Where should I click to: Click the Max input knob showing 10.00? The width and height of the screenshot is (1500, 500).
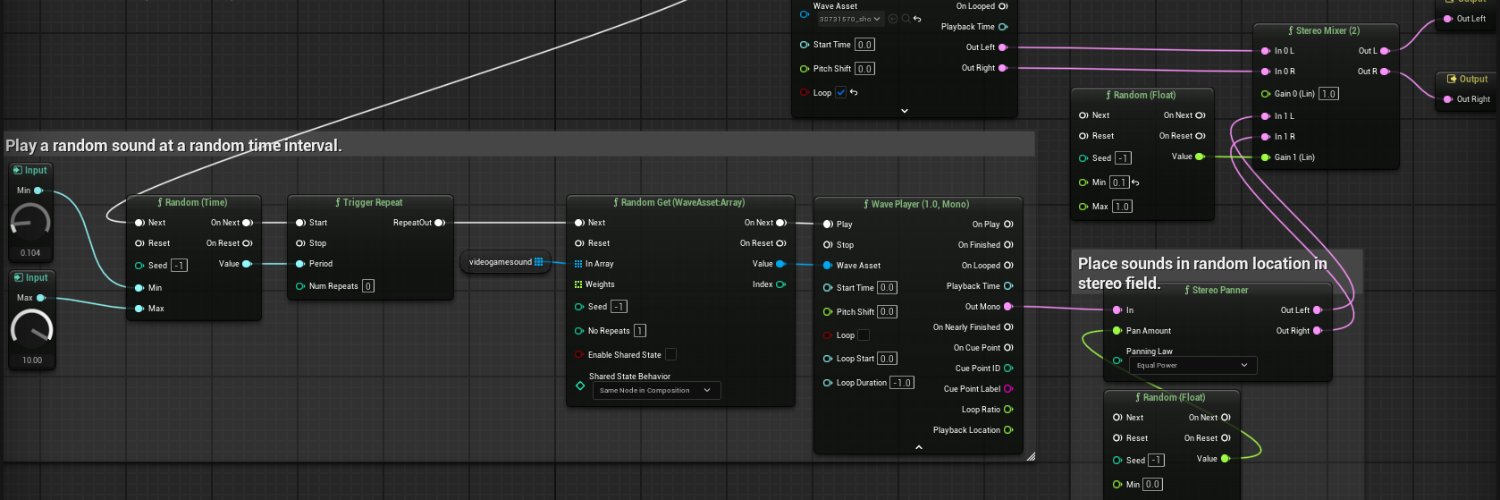coord(34,330)
